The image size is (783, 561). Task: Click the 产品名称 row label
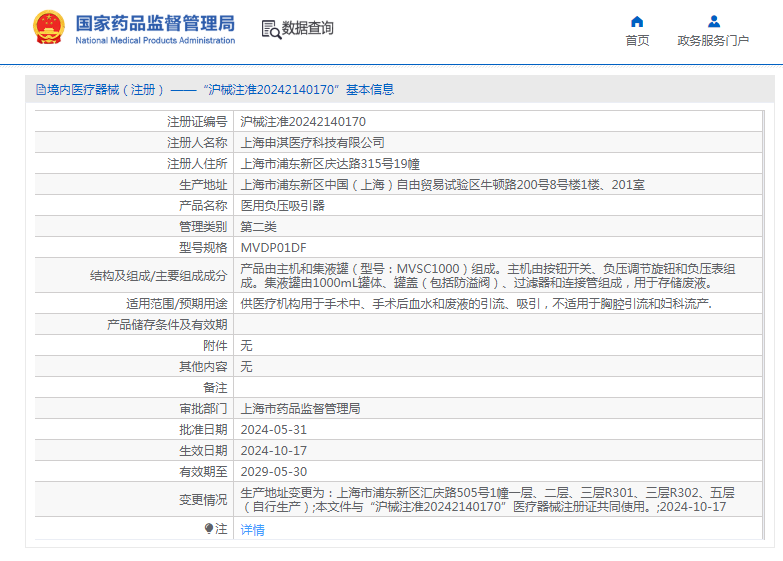click(x=203, y=206)
